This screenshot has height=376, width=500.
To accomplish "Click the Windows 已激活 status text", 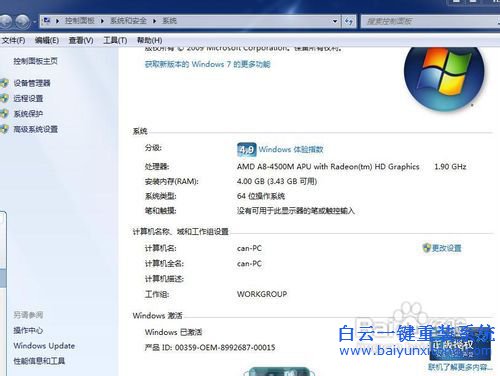I will (173, 332).
